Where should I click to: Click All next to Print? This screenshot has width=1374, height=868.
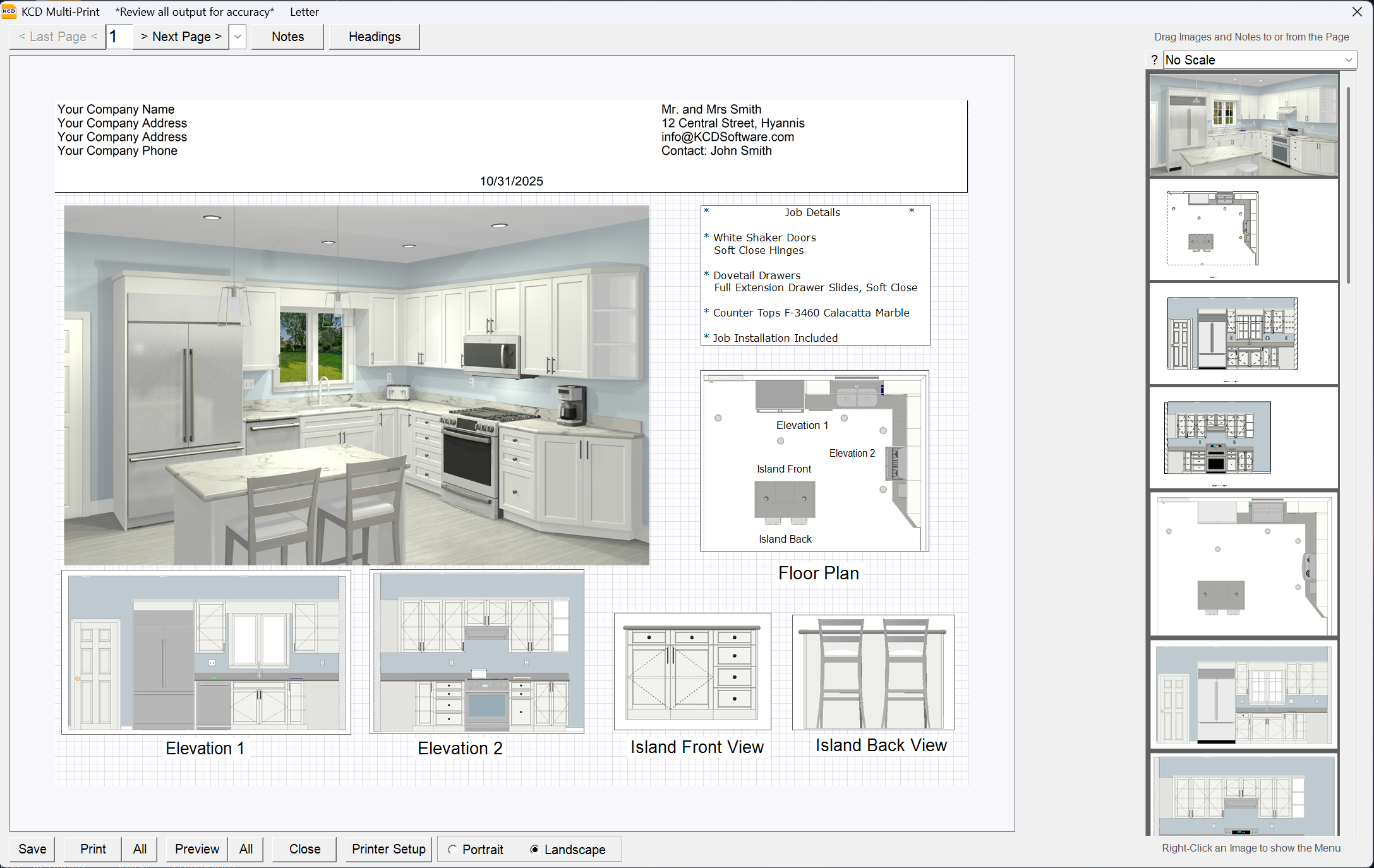[140, 849]
